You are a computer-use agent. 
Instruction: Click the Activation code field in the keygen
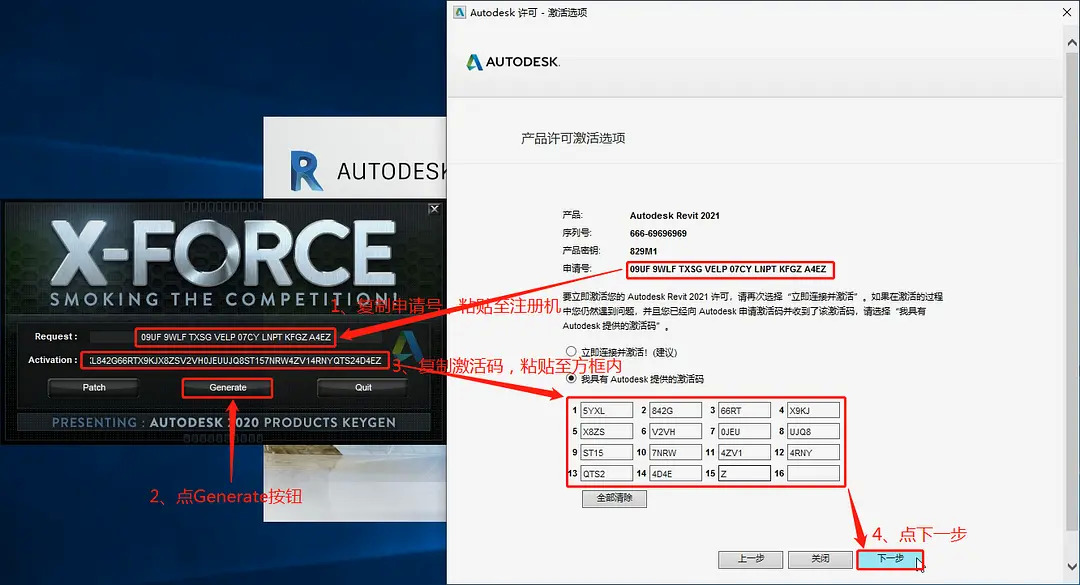pyautogui.click(x=235, y=360)
